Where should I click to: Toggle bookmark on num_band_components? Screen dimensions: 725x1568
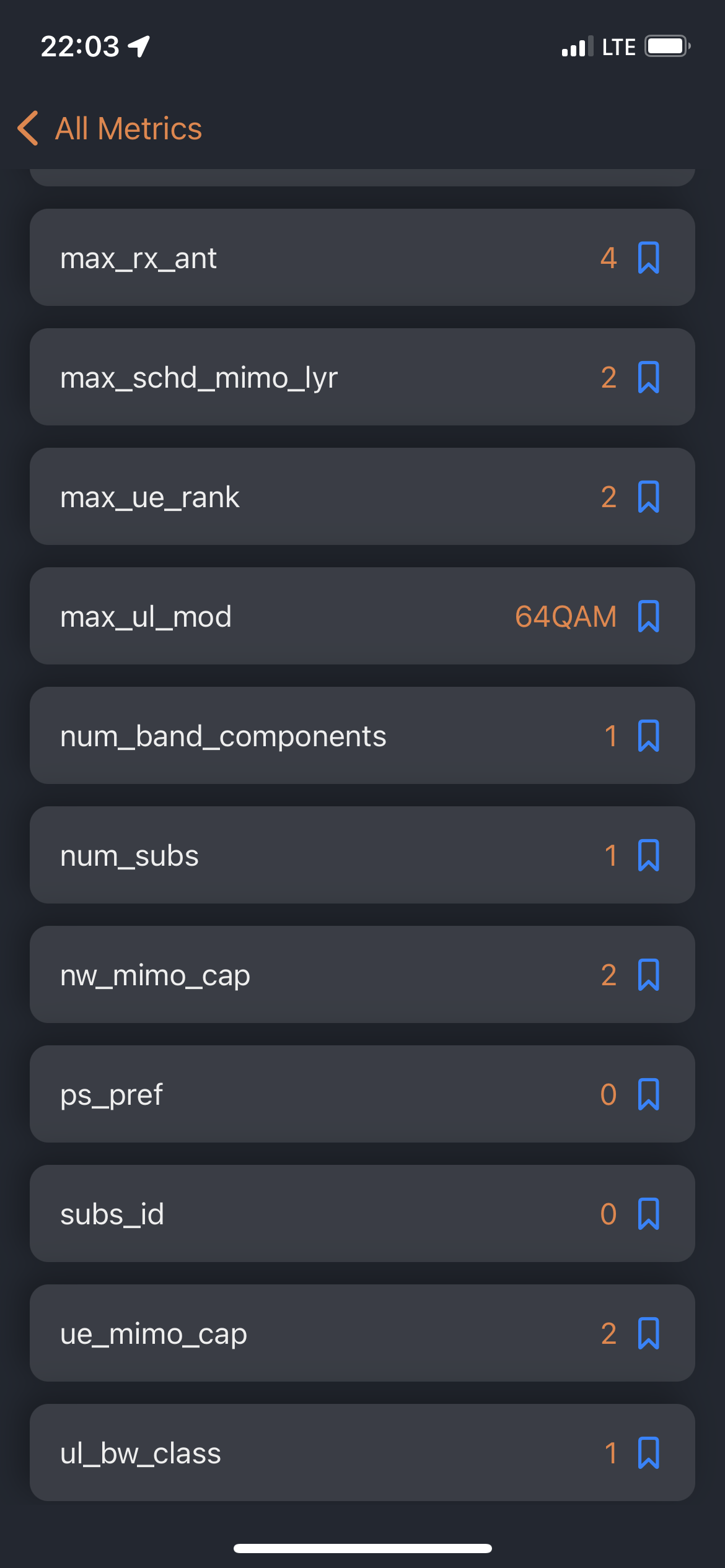(648, 736)
